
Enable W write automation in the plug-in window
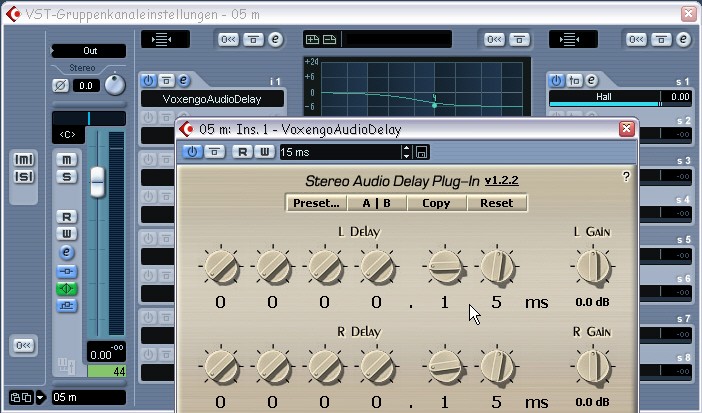(x=265, y=152)
